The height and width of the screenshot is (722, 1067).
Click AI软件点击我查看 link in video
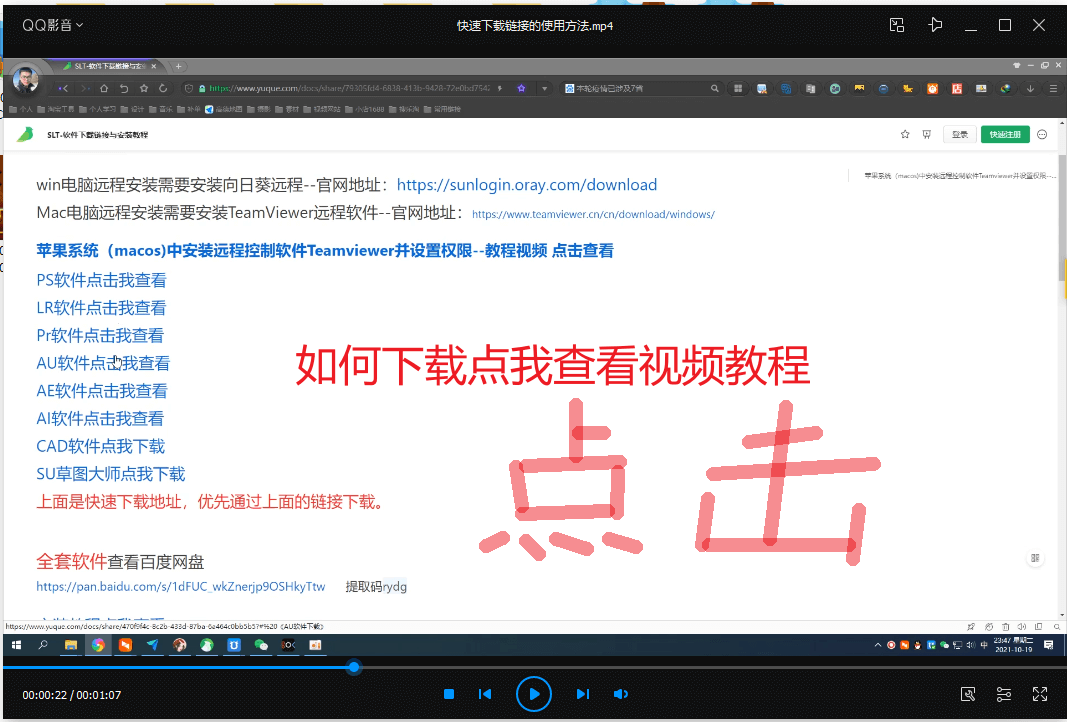(x=100, y=419)
